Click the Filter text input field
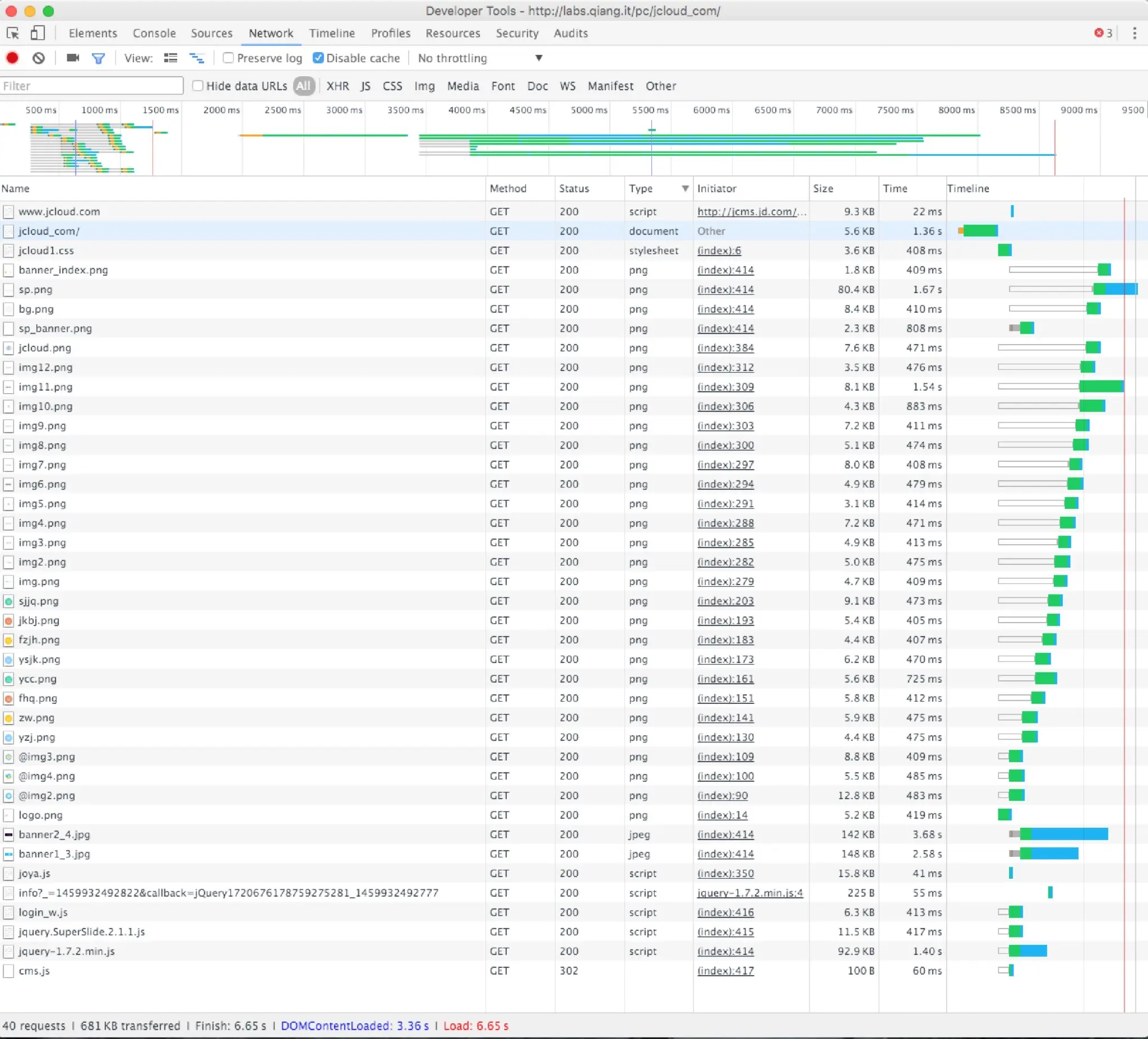 click(x=91, y=86)
